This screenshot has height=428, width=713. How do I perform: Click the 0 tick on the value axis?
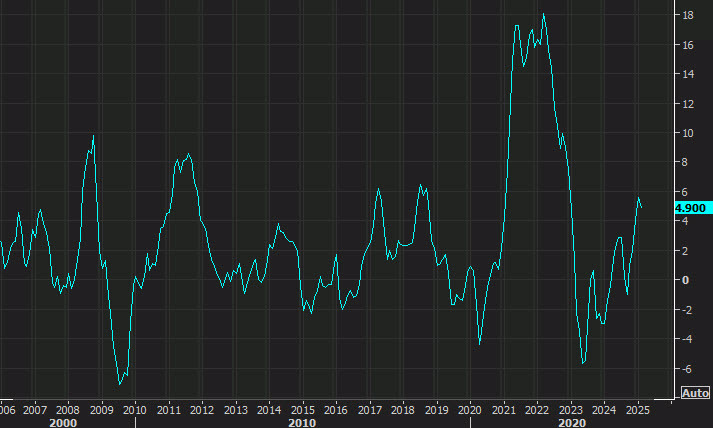click(x=686, y=280)
